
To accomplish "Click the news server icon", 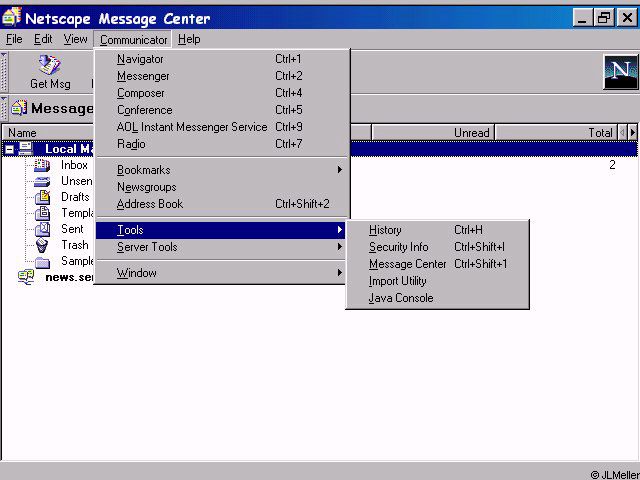I will click(26, 277).
